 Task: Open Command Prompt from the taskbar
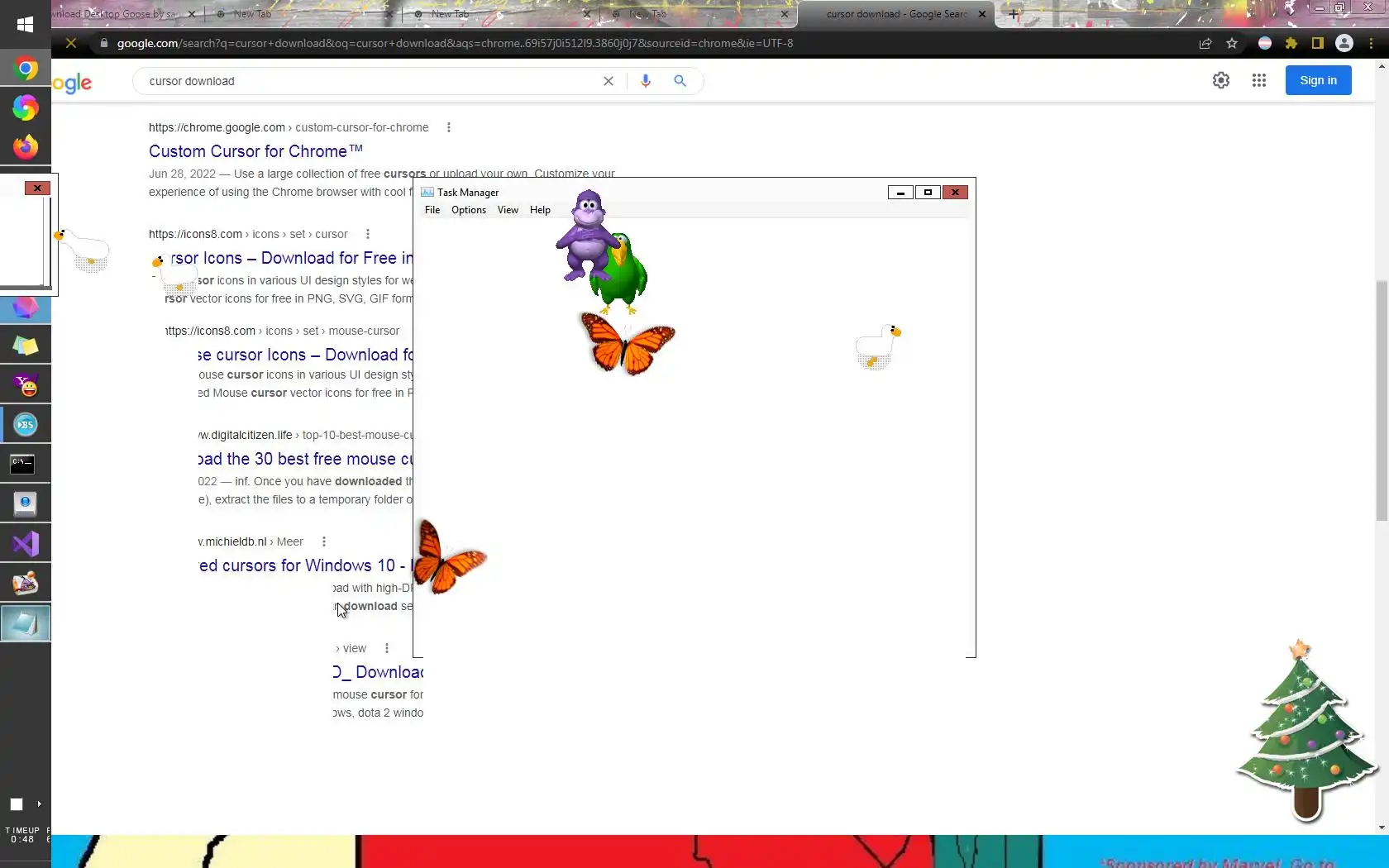22,464
